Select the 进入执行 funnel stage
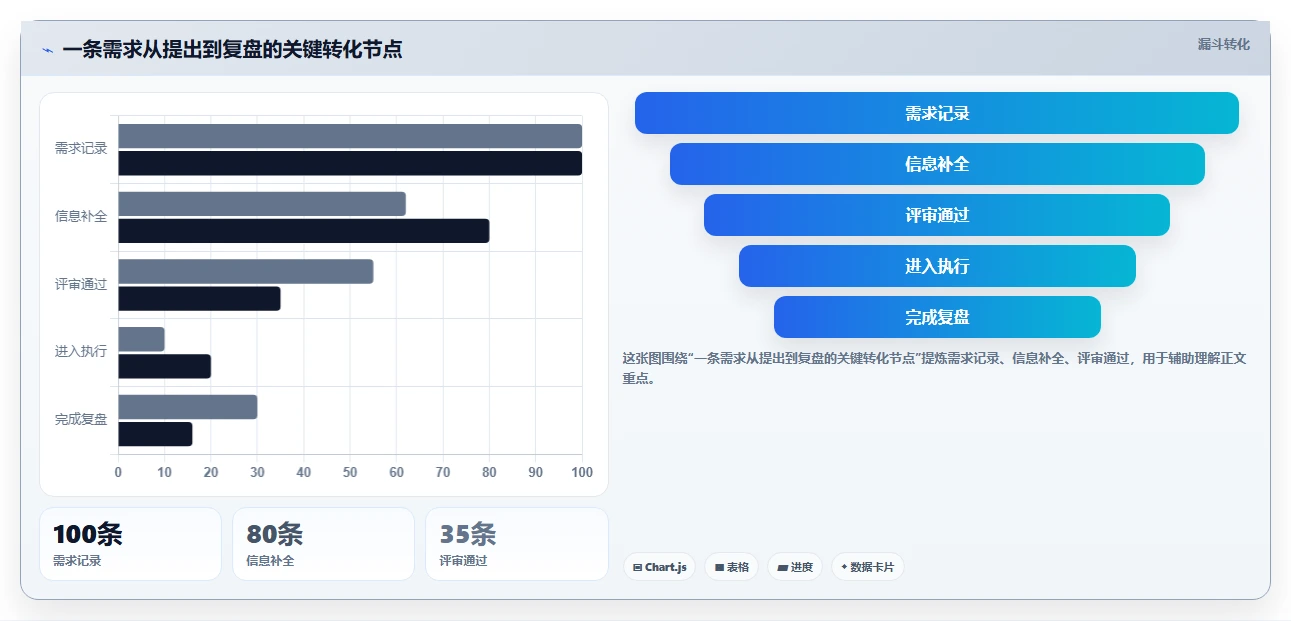 (937, 266)
